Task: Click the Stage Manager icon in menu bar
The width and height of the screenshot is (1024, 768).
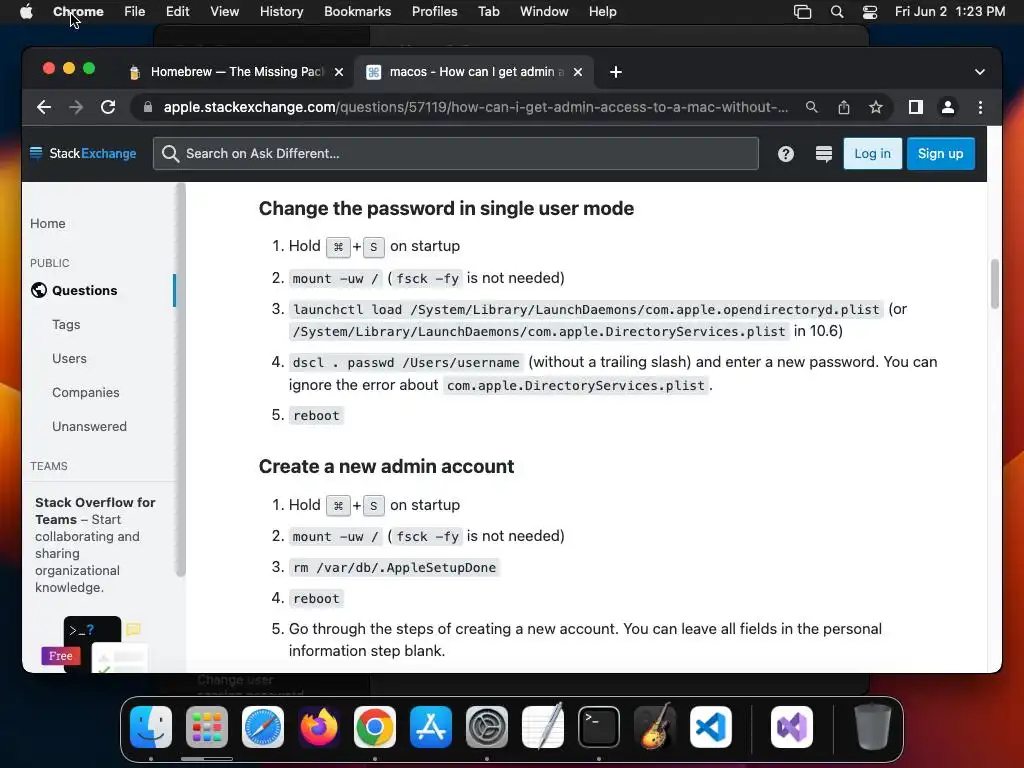Action: (x=803, y=12)
